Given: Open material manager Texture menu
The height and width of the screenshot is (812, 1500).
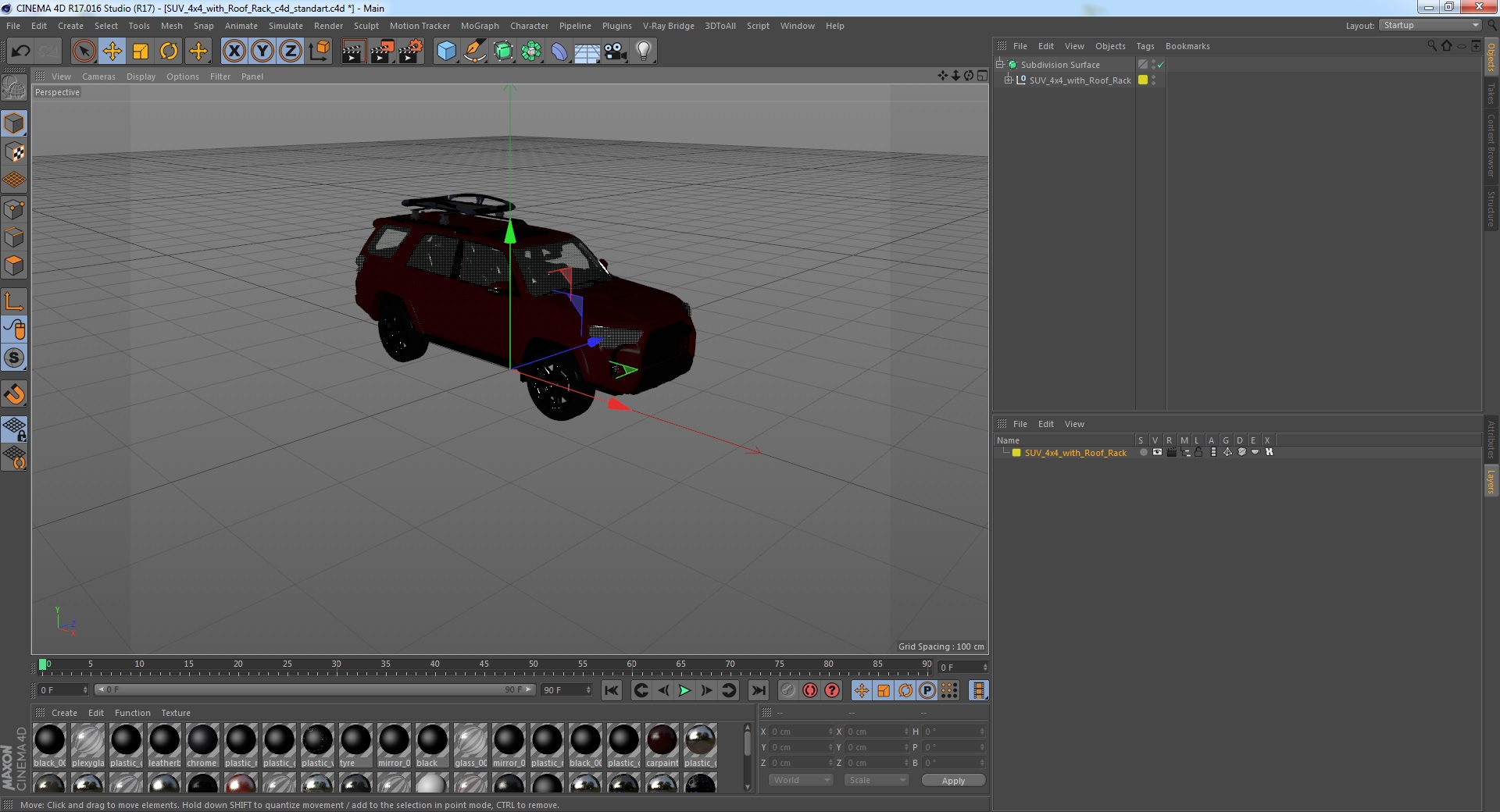Looking at the screenshot, I should (x=176, y=713).
